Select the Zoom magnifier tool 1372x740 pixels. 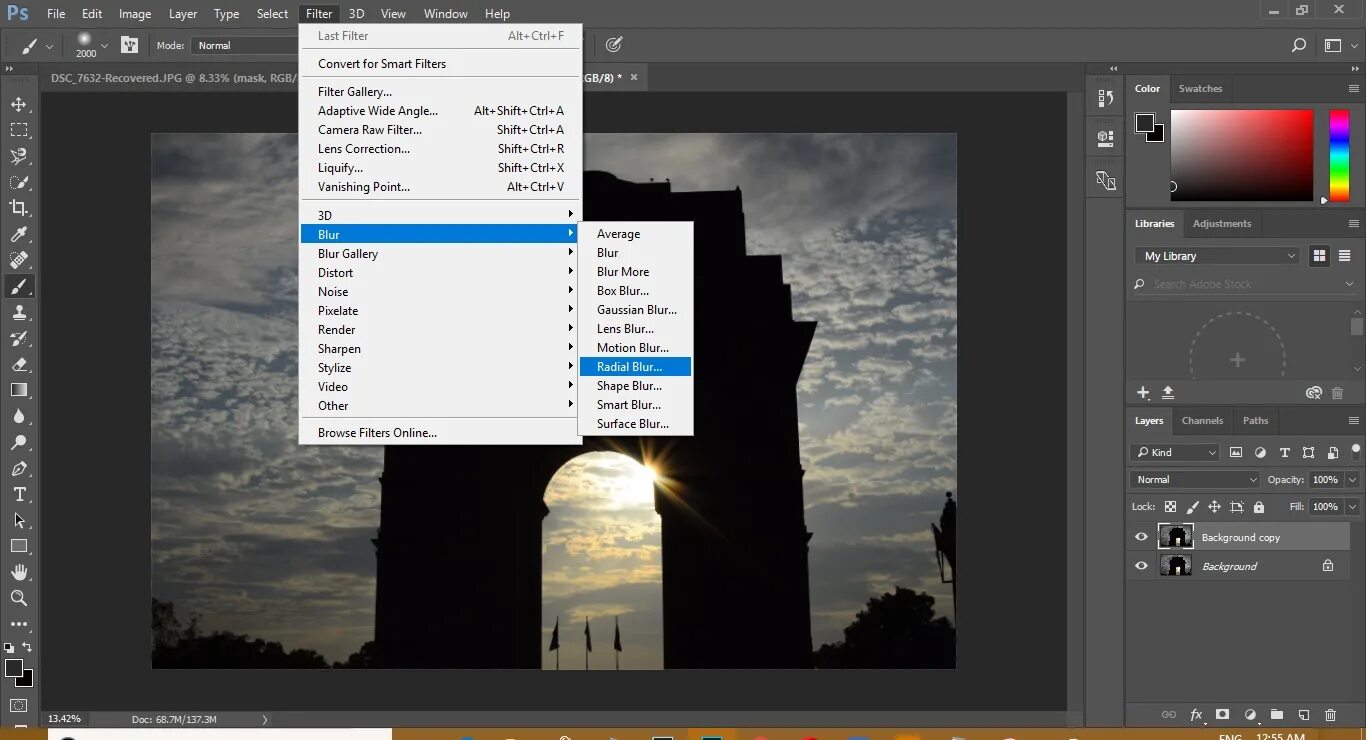(x=19, y=598)
